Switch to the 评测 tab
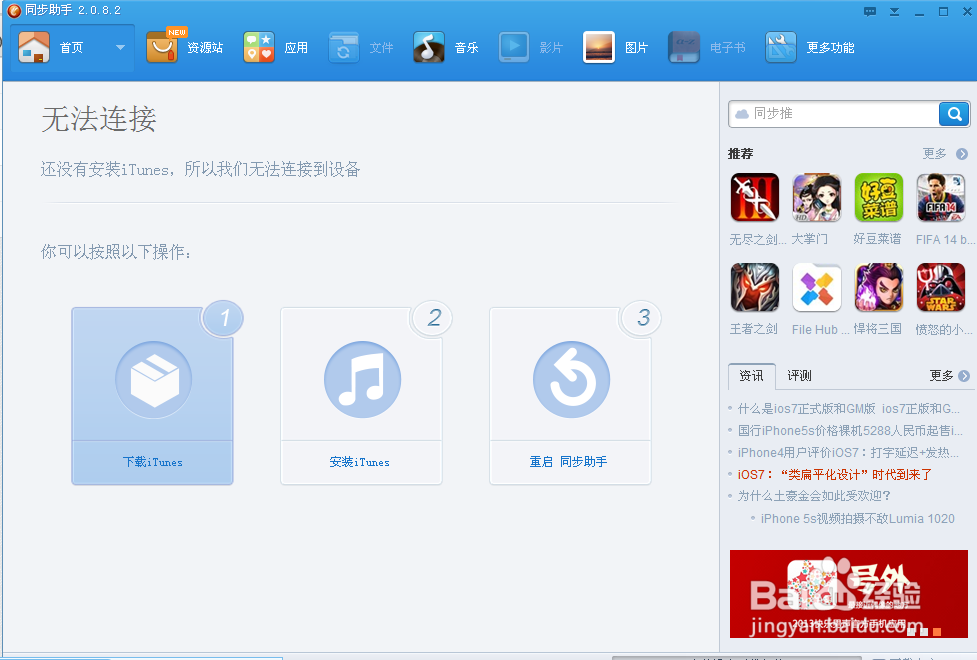The image size is (977, 660). click(799, 375)
